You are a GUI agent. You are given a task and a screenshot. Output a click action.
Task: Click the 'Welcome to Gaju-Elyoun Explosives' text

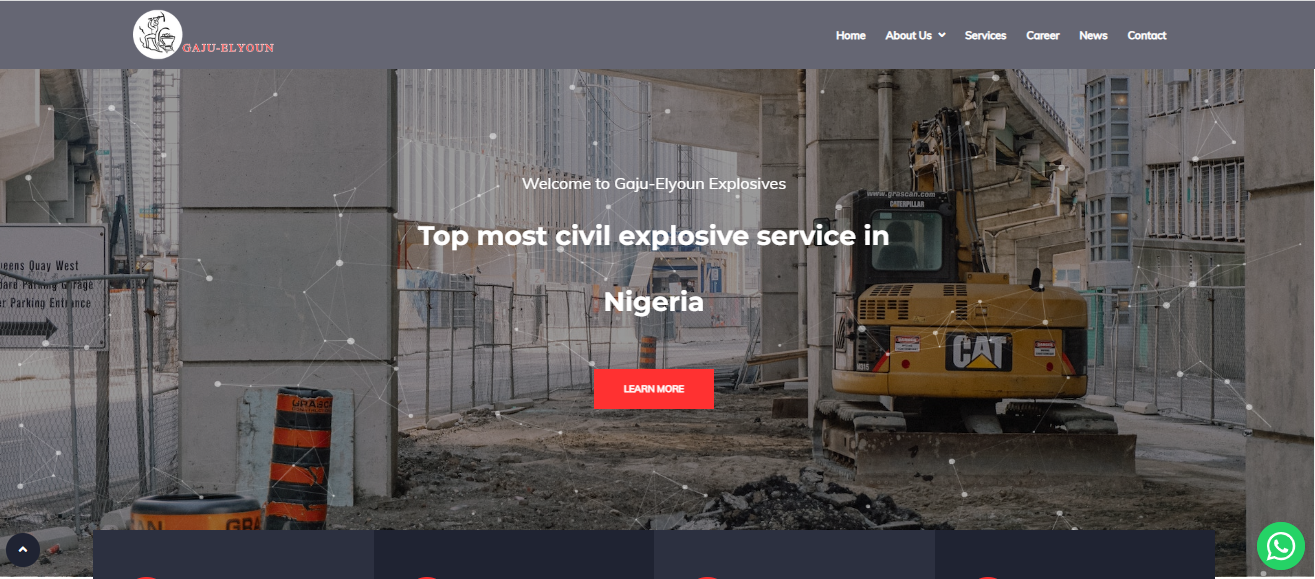click(654, 184)
